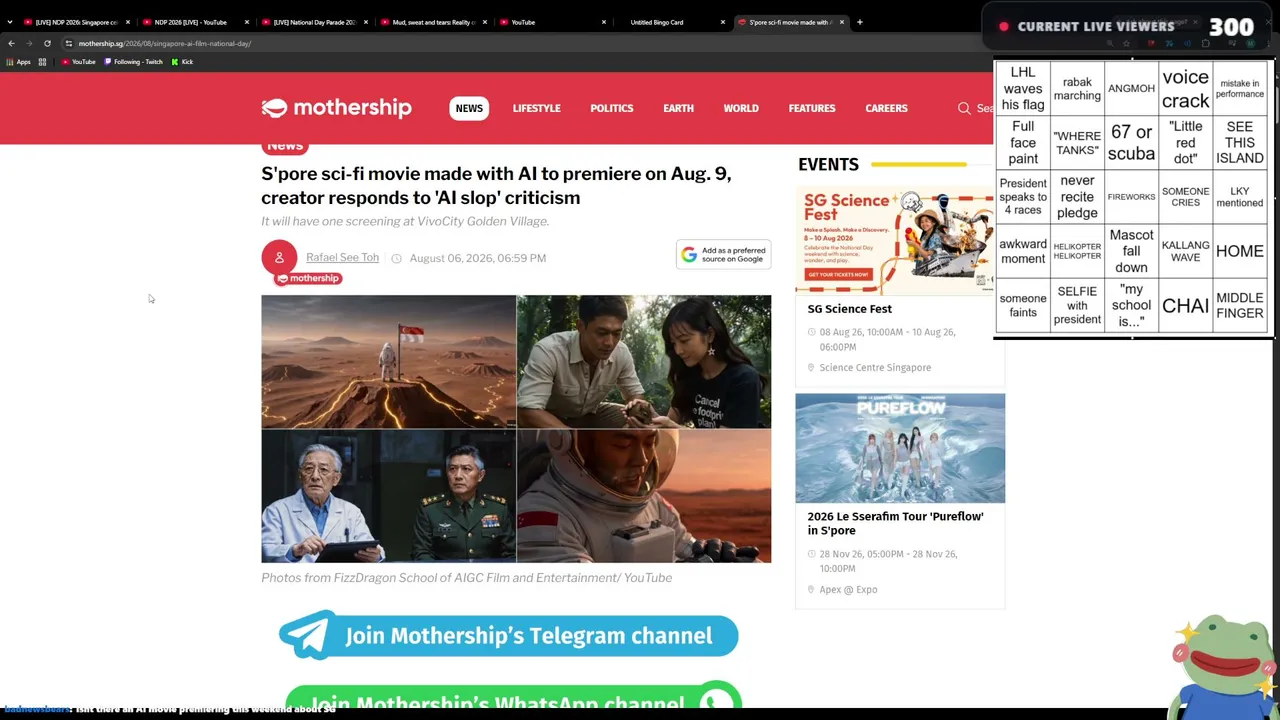Image resolution: width=1280 pixels, height=720 pixels.
Task: Mark the 'MIDDLE FINGER' bingo square
Action: (1240, 305)
